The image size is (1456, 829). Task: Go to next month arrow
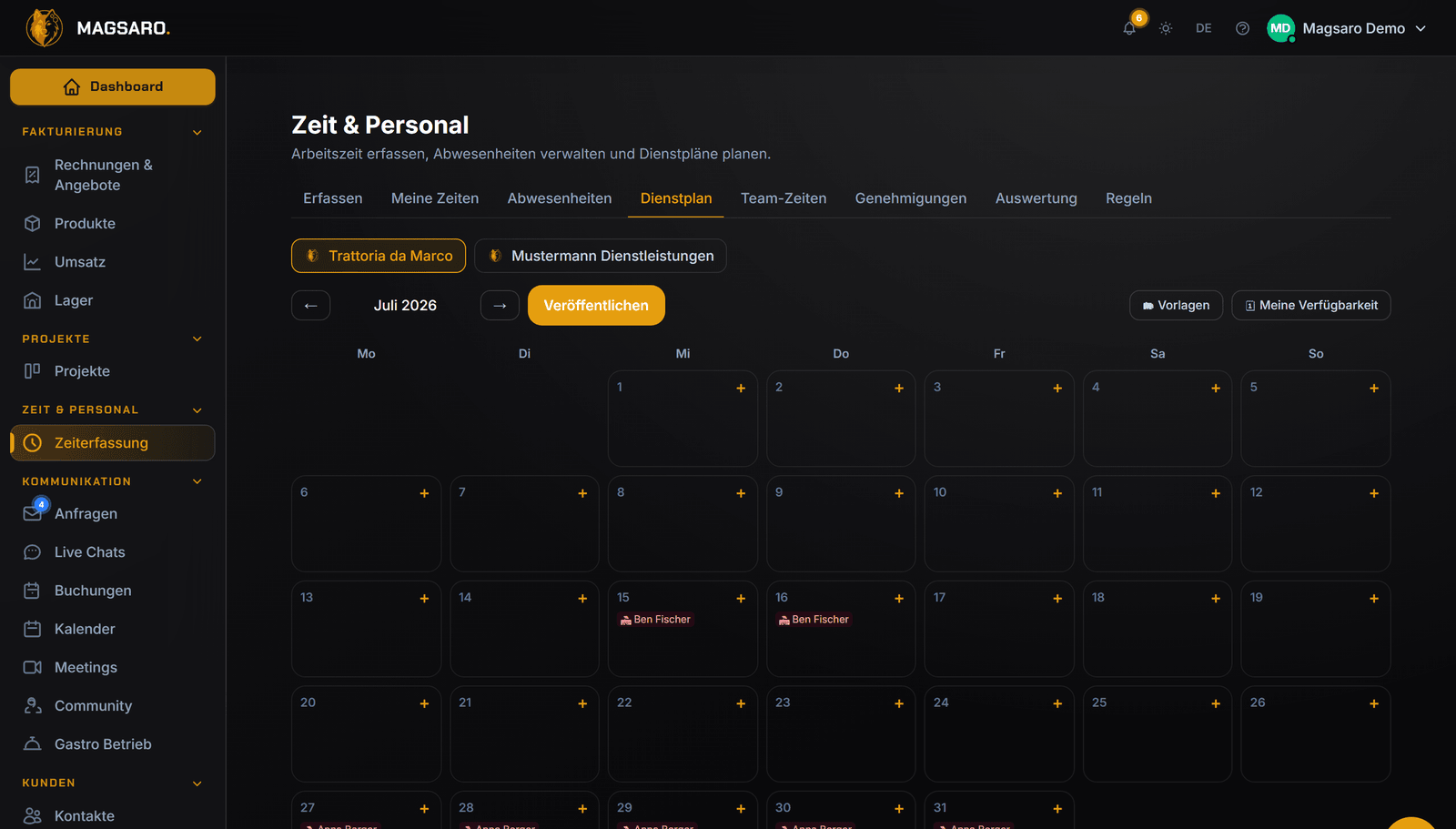(x=500, y=306)
